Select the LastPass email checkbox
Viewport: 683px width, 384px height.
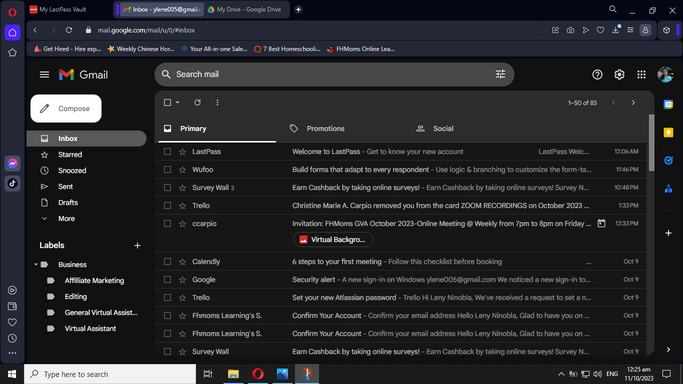[x=167, y=152]
